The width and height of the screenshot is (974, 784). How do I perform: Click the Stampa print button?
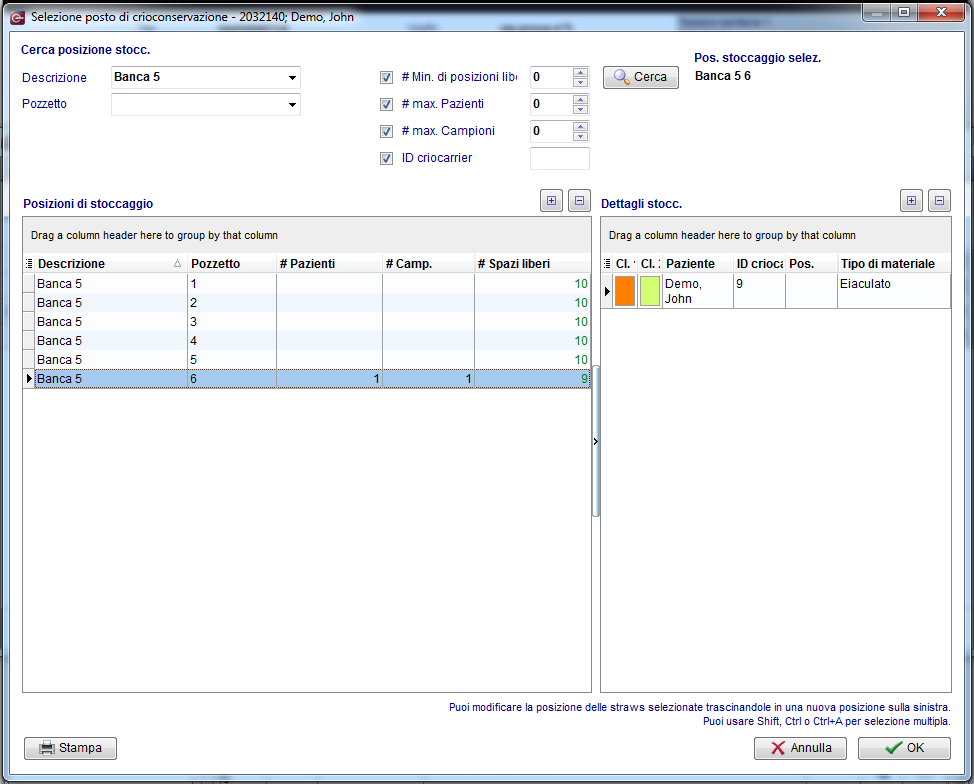pos(70,748)
